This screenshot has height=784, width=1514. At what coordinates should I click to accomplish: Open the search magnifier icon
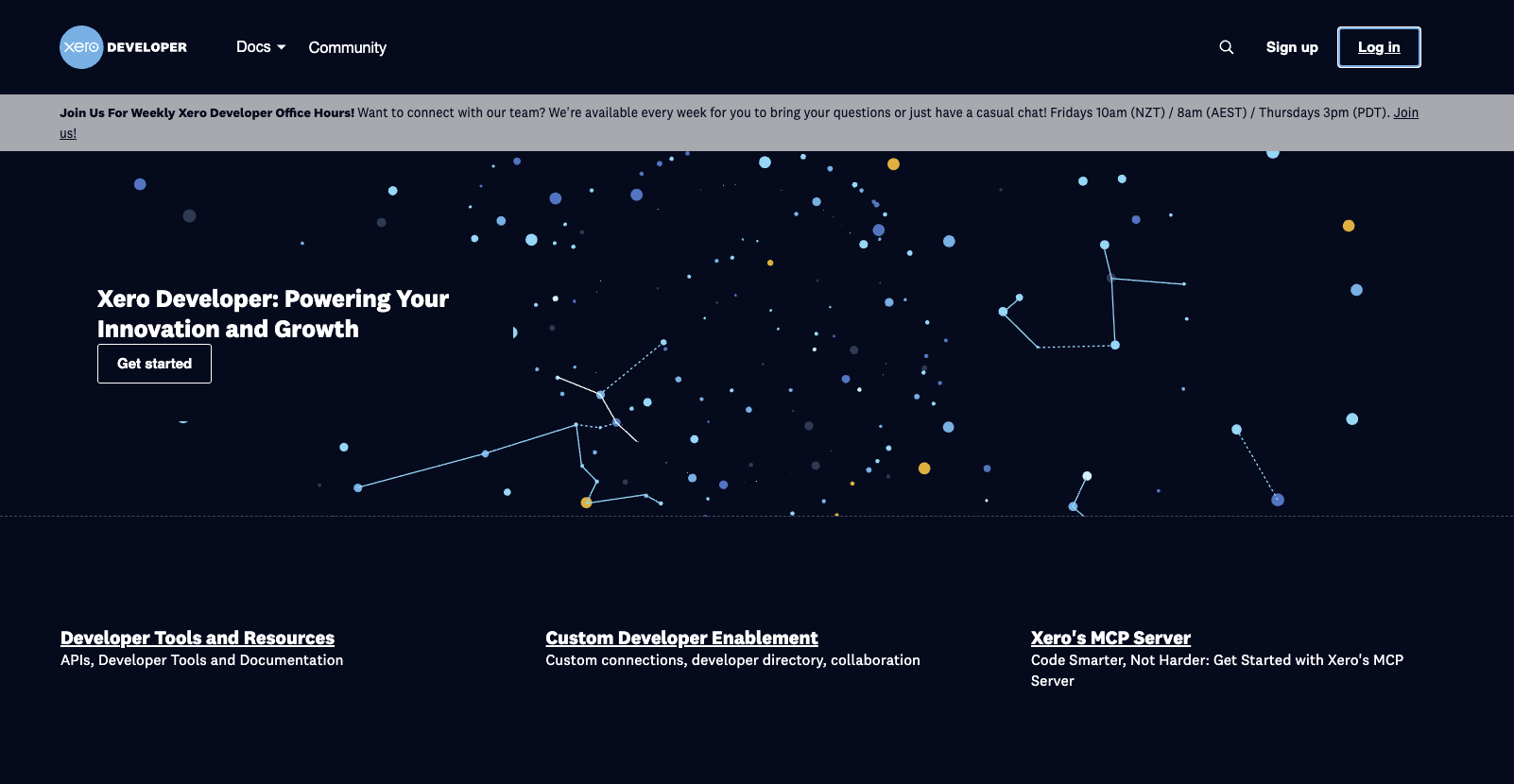click(x=1226, y=47)
